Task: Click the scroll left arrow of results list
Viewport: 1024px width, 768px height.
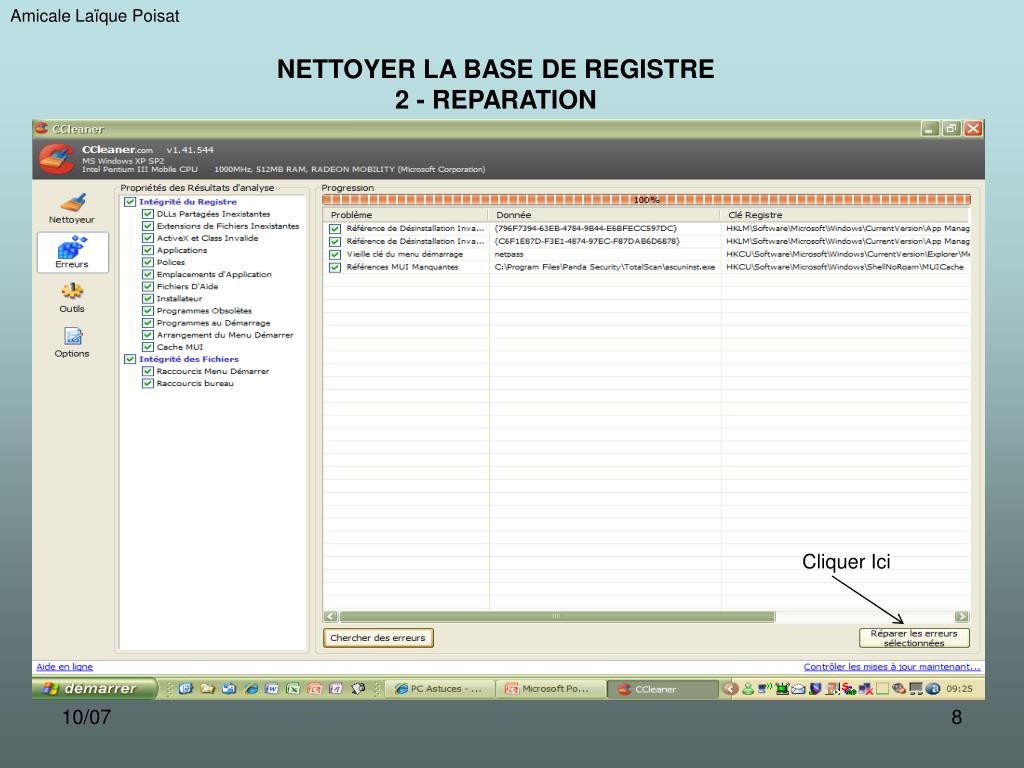Action: coord(330,616)
